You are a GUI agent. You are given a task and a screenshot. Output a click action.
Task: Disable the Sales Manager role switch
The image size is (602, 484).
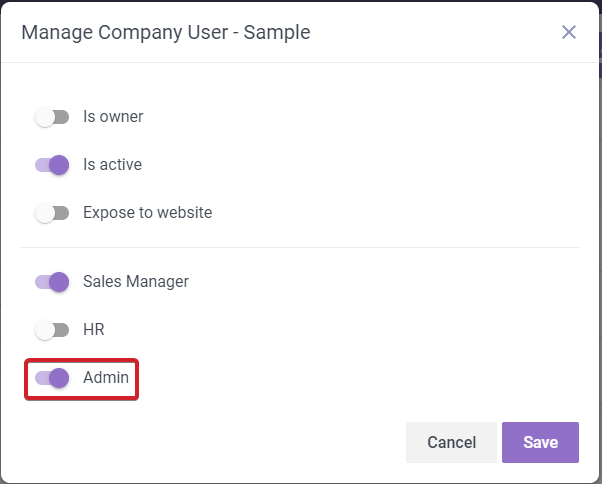coord(51,282)
